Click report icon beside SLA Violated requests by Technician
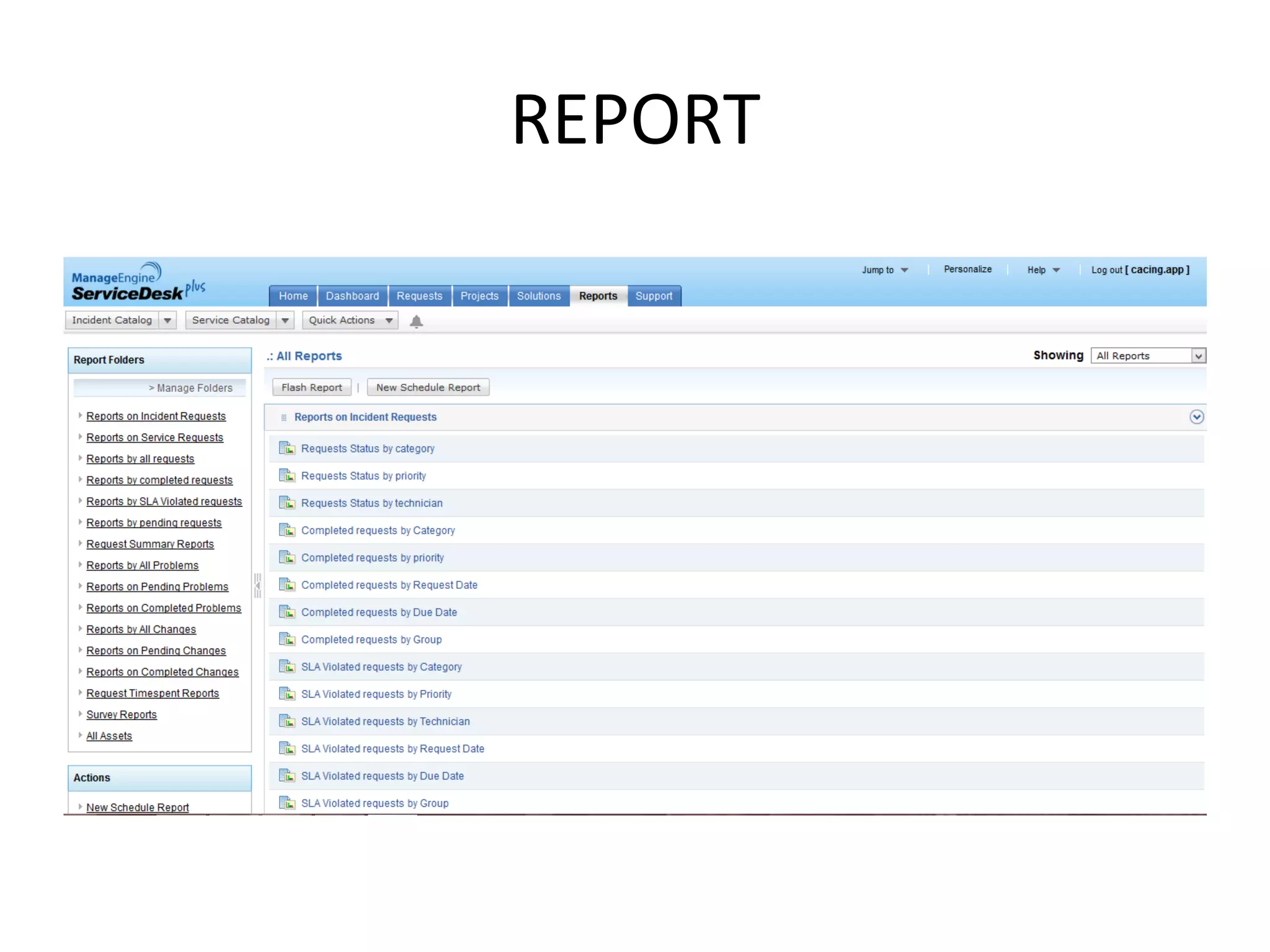The height and width of the screenshot is (952, 1270). (x=286, y=721)
